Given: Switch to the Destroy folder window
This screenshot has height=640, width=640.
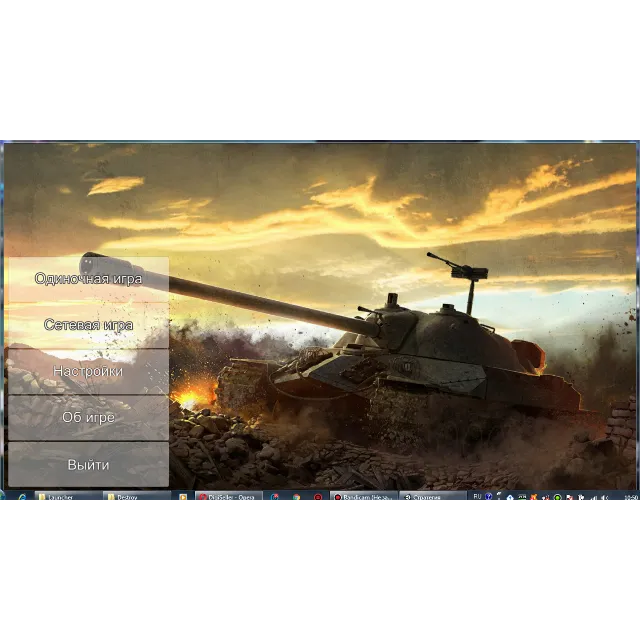Looking at the screenshot, I should [x=137, y=496].
